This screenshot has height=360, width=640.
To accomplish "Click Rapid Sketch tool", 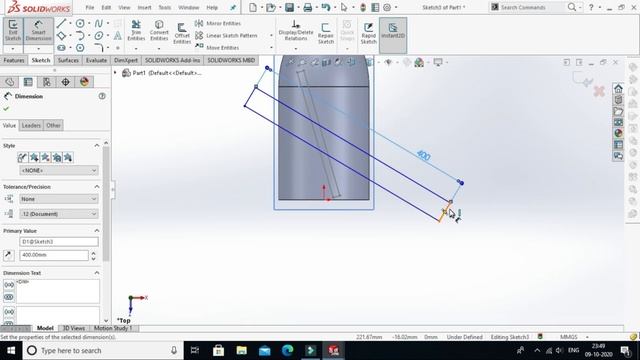I will tap(369, 33).
